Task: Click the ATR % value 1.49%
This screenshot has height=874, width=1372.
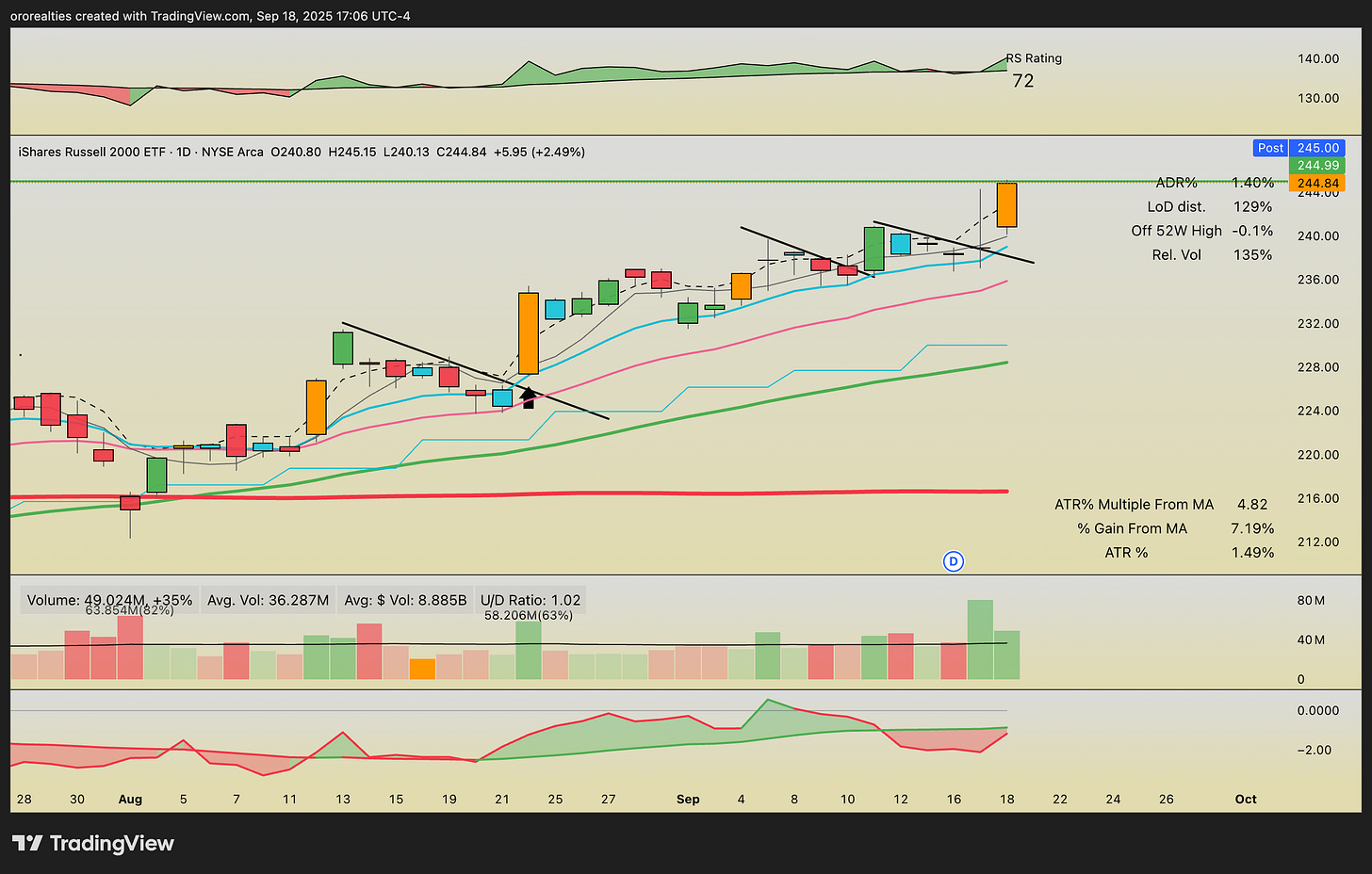Action: coord(1252,553)
